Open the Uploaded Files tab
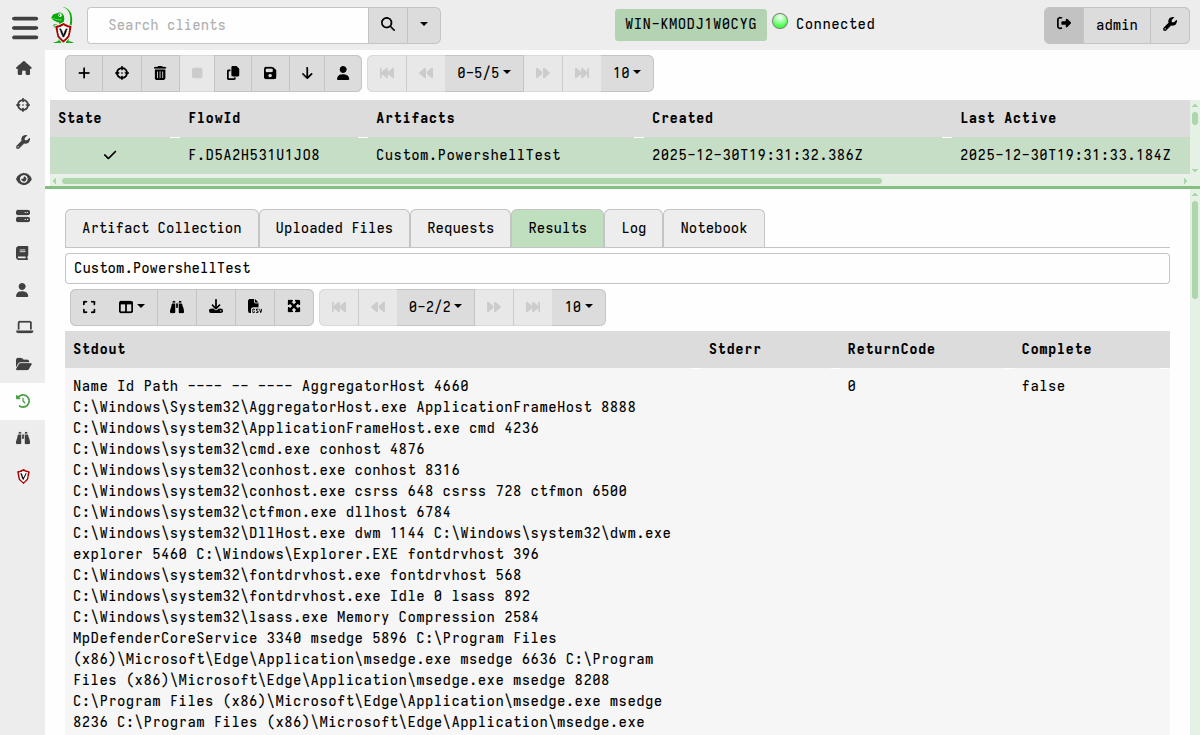The height and width of the screenshot is (735, 1200). (x=334, y=228)
